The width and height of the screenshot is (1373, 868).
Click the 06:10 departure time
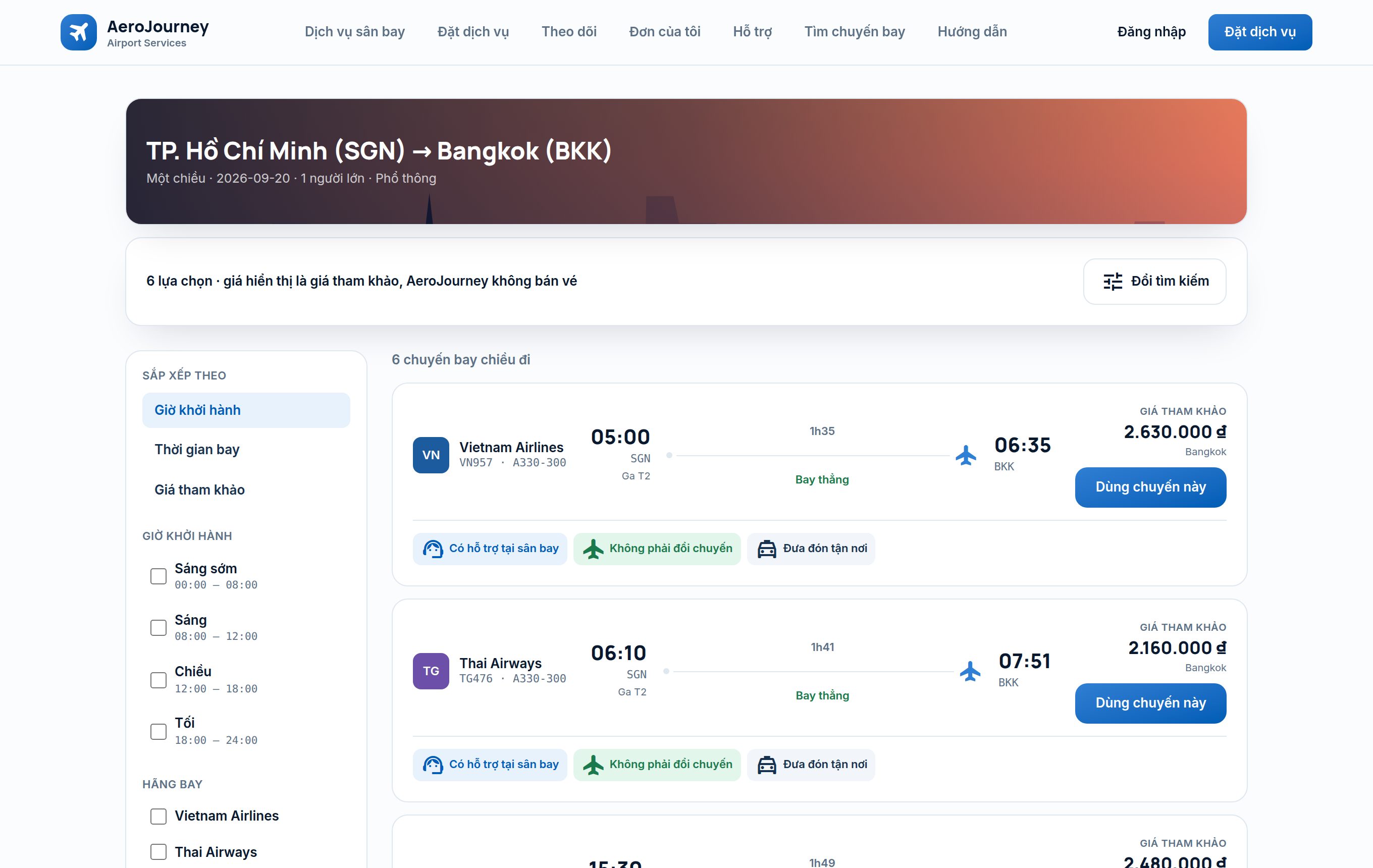[619, 653]
